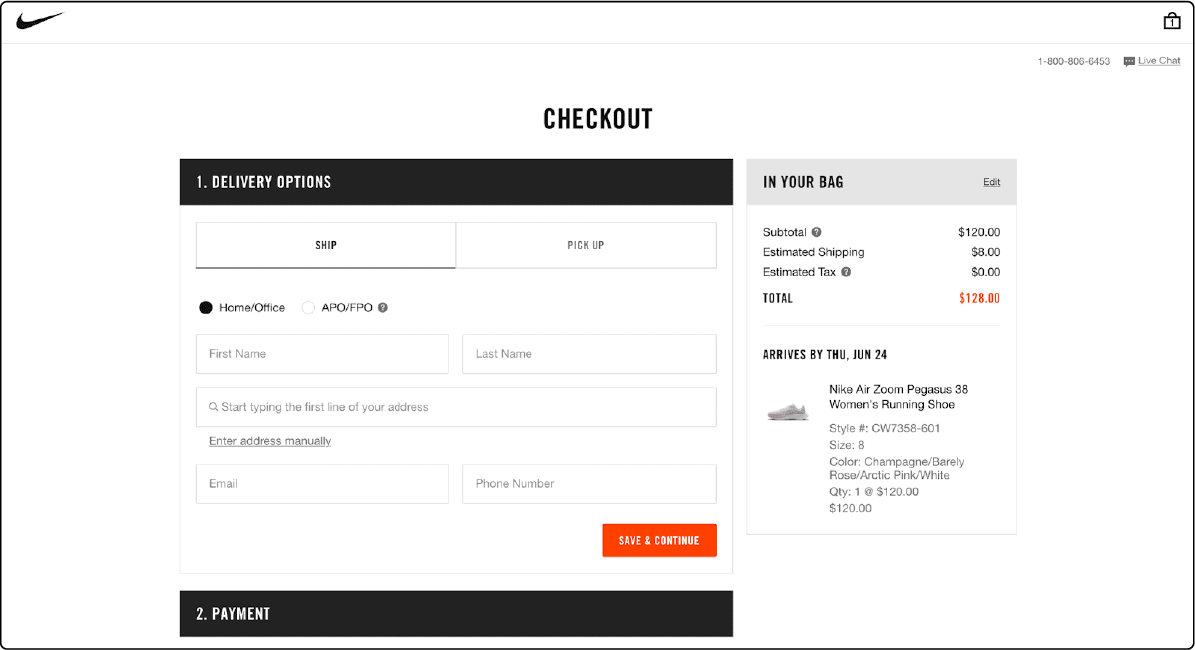Focus the address search field

[x=457, y=407]
